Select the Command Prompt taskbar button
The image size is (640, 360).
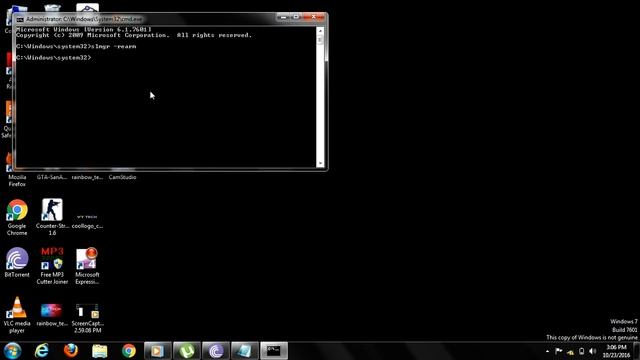coord(274,351)
